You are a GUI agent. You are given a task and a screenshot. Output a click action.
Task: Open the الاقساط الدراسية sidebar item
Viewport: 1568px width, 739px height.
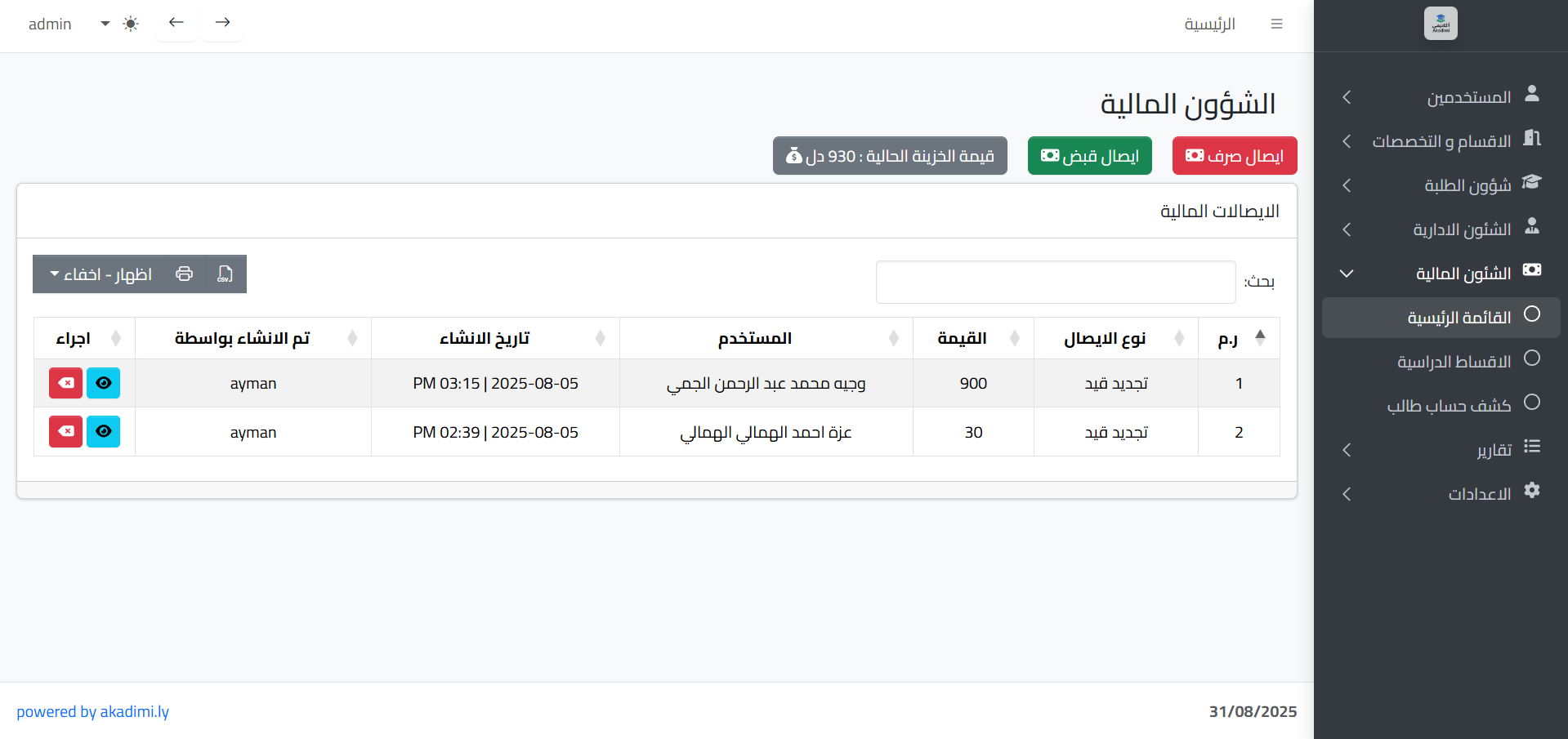coord(1454,362)
